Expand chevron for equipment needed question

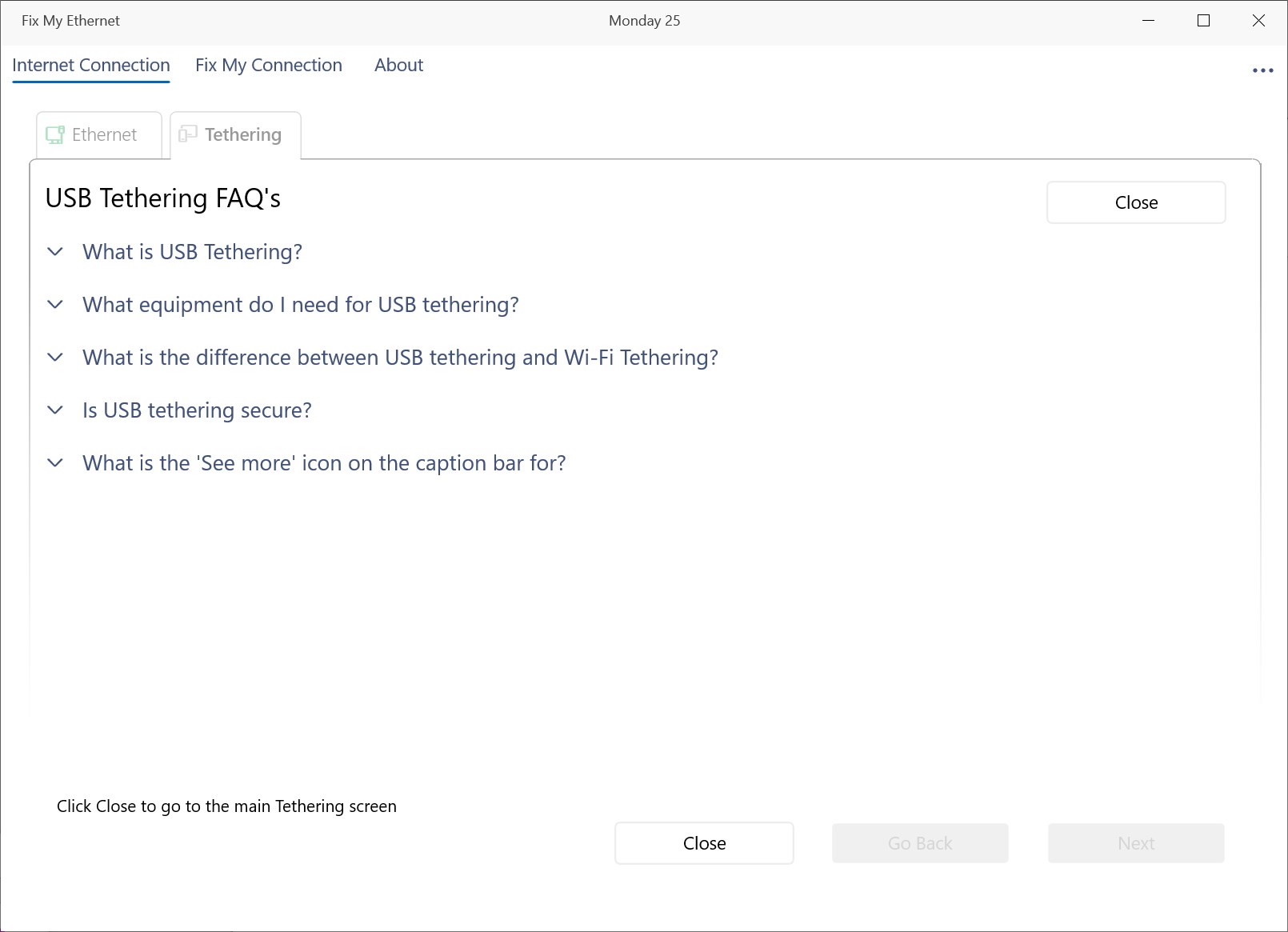[x=55, y=305]
